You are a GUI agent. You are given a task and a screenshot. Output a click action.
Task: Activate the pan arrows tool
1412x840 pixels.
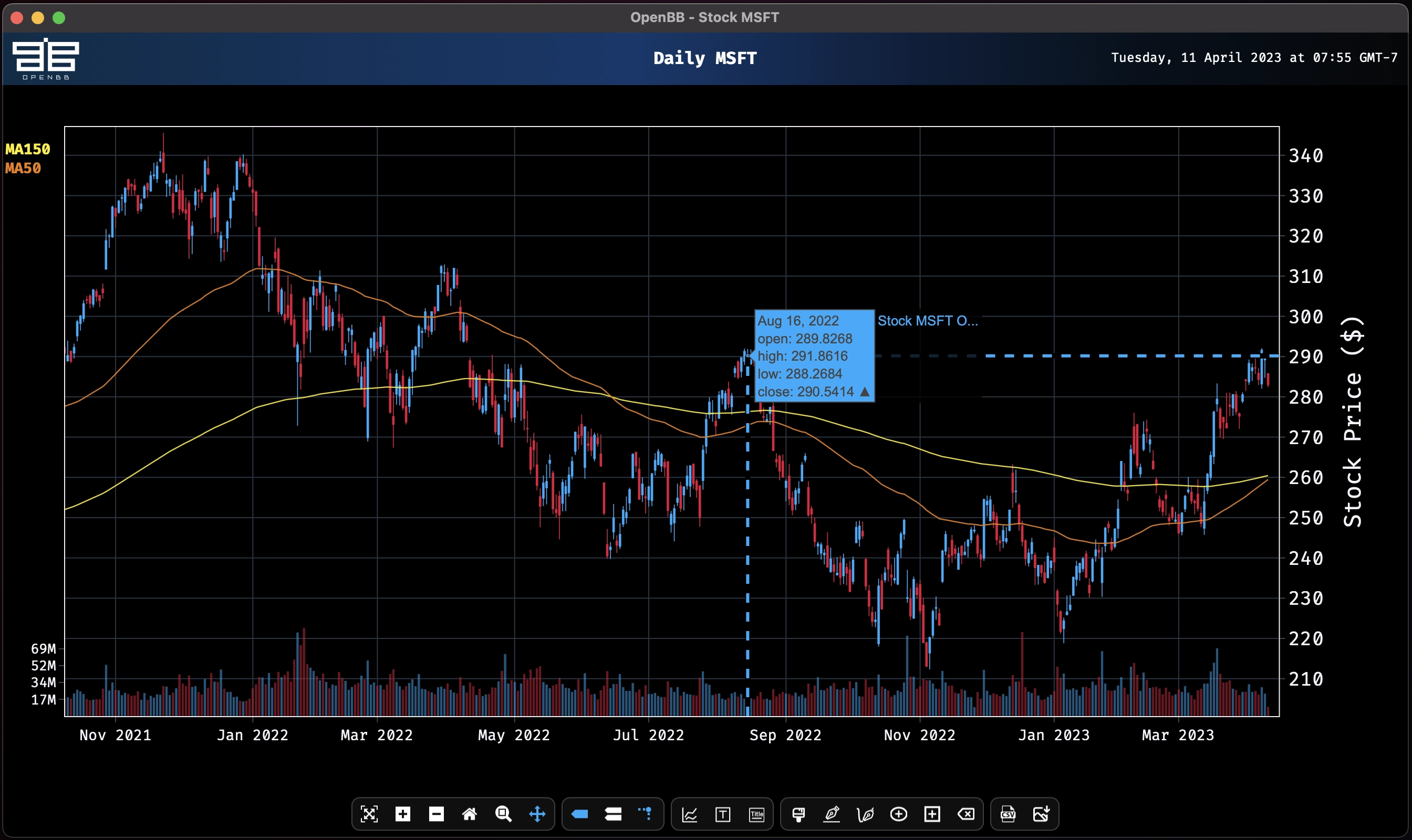pyautogui.click(x=537, y=814)
